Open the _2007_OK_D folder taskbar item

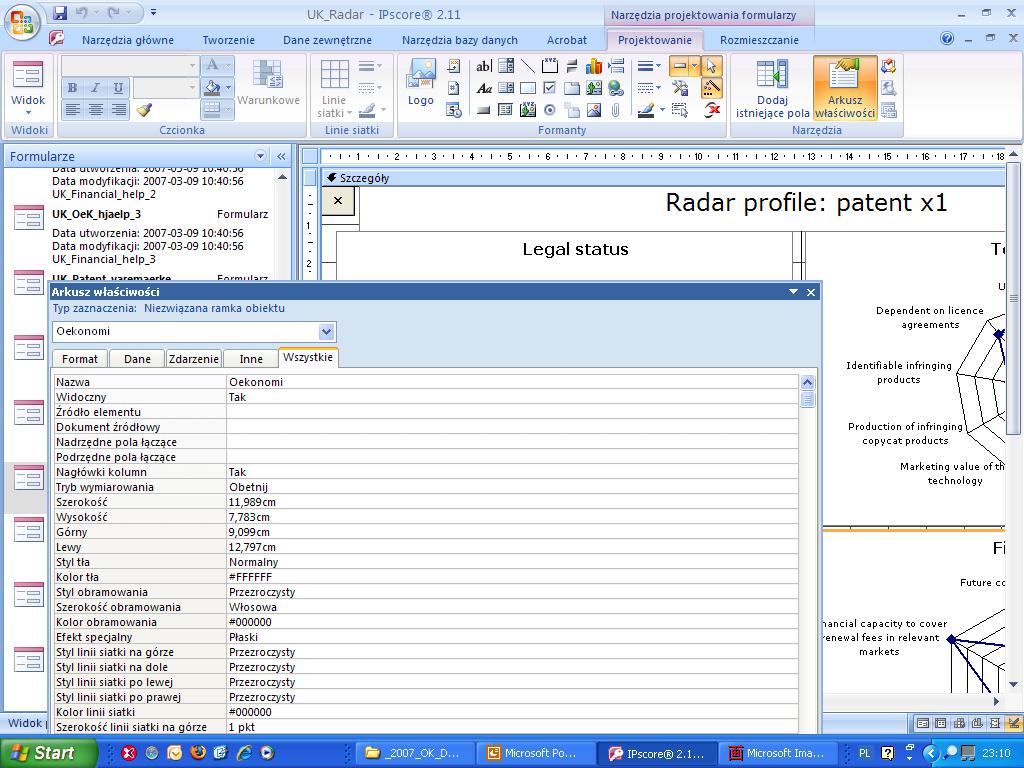pyautogui.click(x=415, y=753)
